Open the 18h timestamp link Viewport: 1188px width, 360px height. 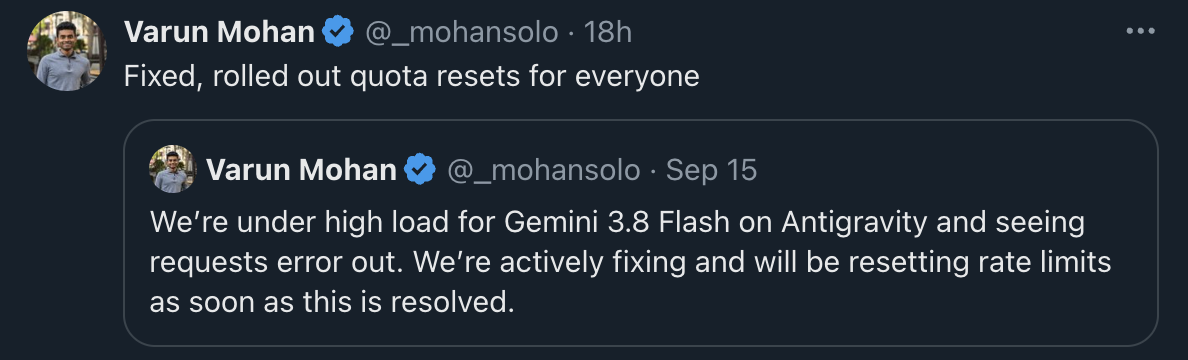(607, 33)
